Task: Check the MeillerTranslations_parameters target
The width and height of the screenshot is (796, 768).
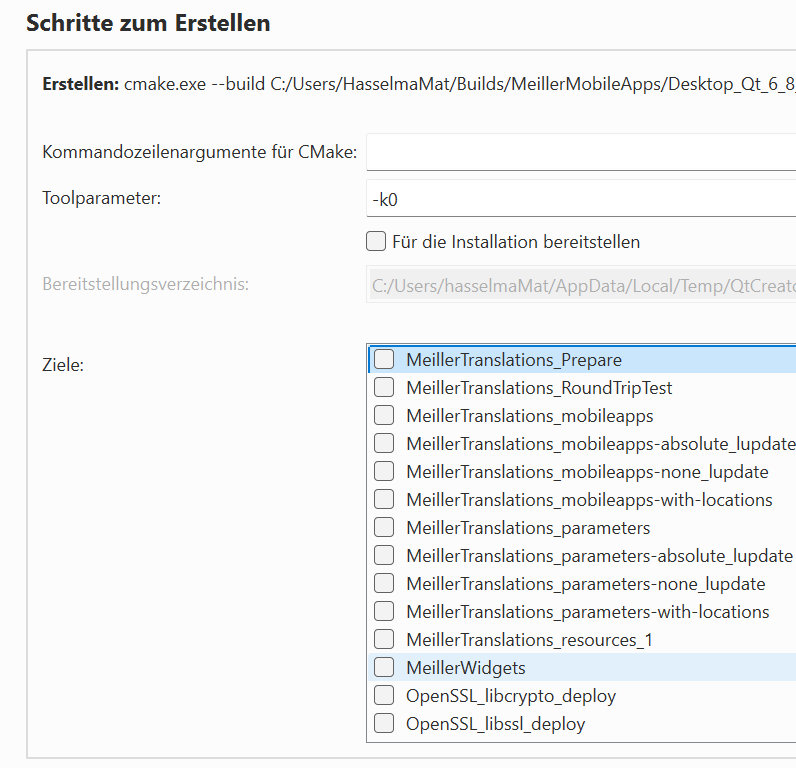Action: [384, 528]
